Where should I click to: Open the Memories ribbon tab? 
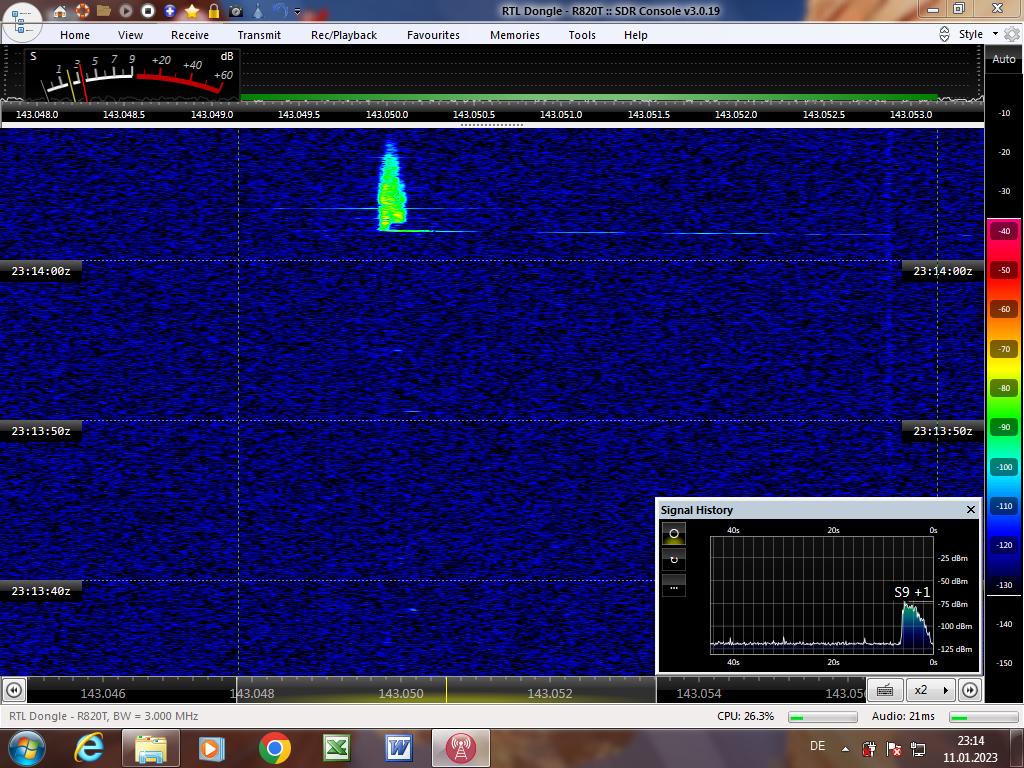tap(515, 35)
